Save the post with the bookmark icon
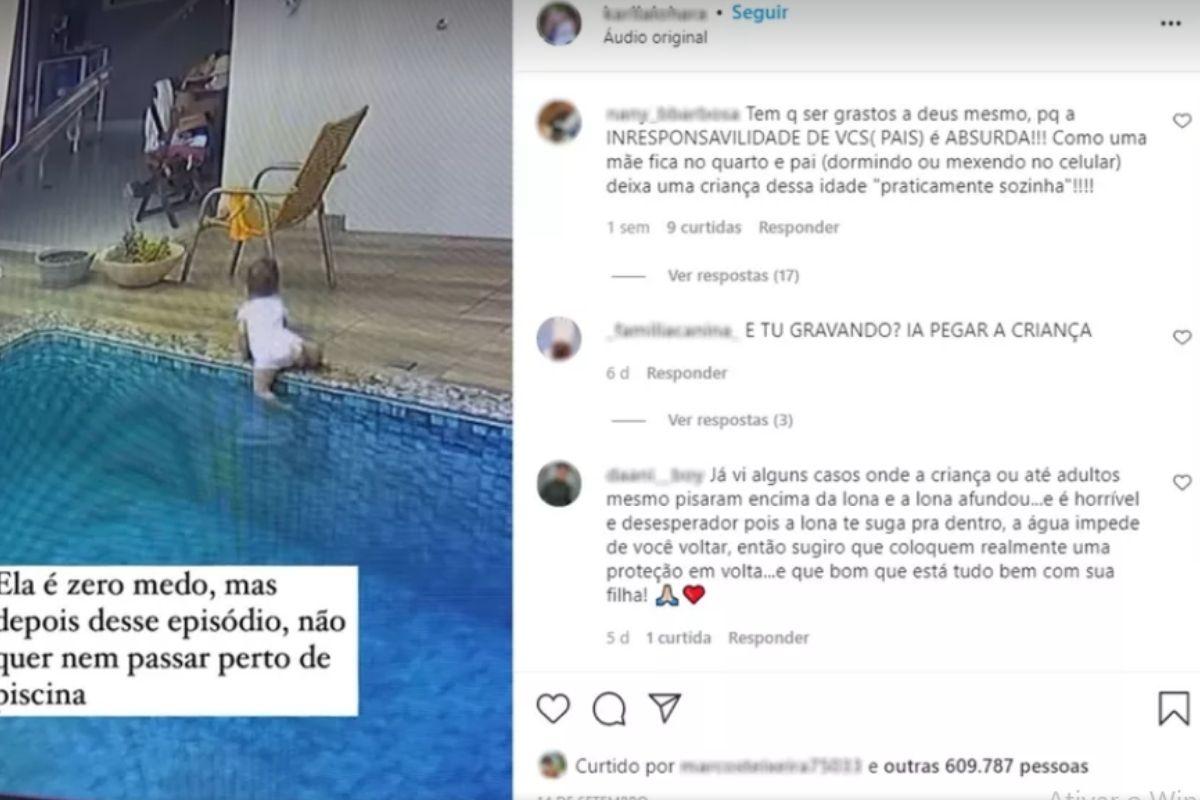Viewport: 1200px width, 800px height. (x=1174, y=708)
